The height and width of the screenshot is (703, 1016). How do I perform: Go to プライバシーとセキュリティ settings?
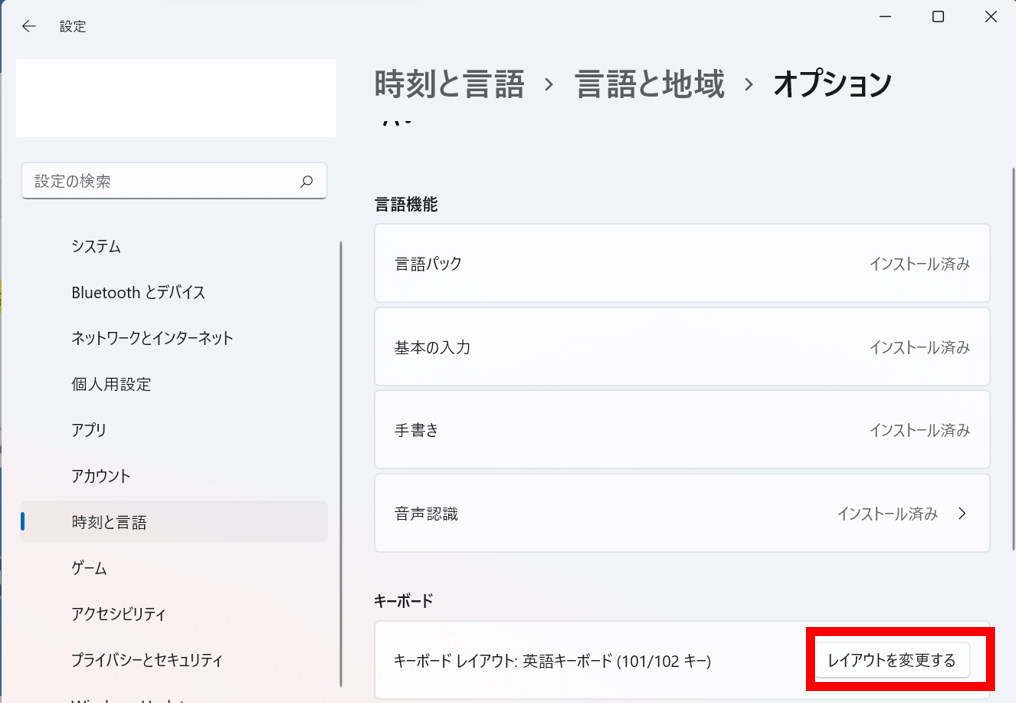[x=147, y=661]
